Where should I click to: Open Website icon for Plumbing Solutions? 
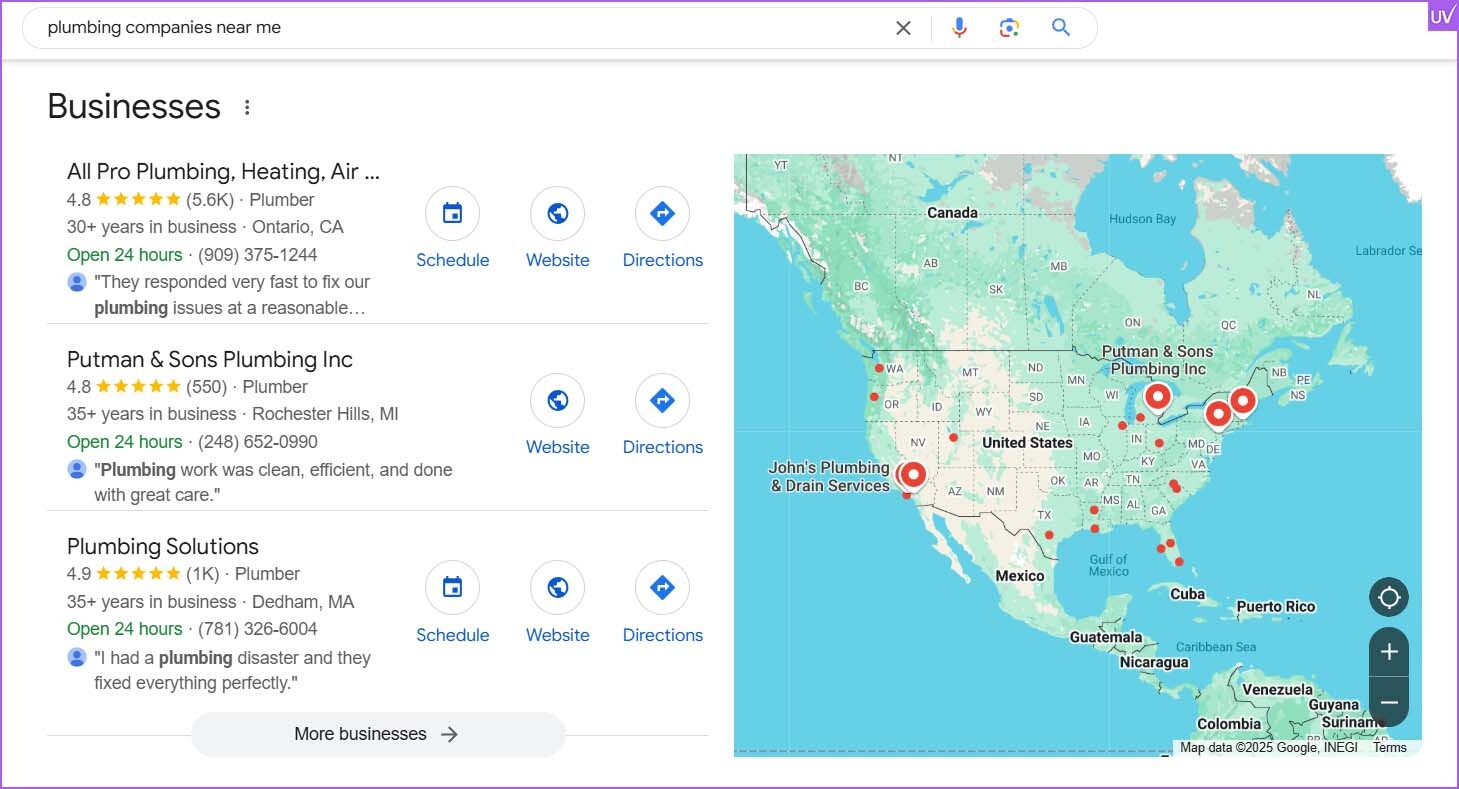click(557, 588)
